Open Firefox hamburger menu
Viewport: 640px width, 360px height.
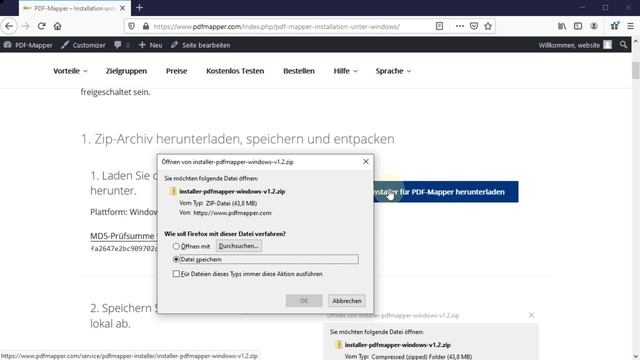point(631,26)
